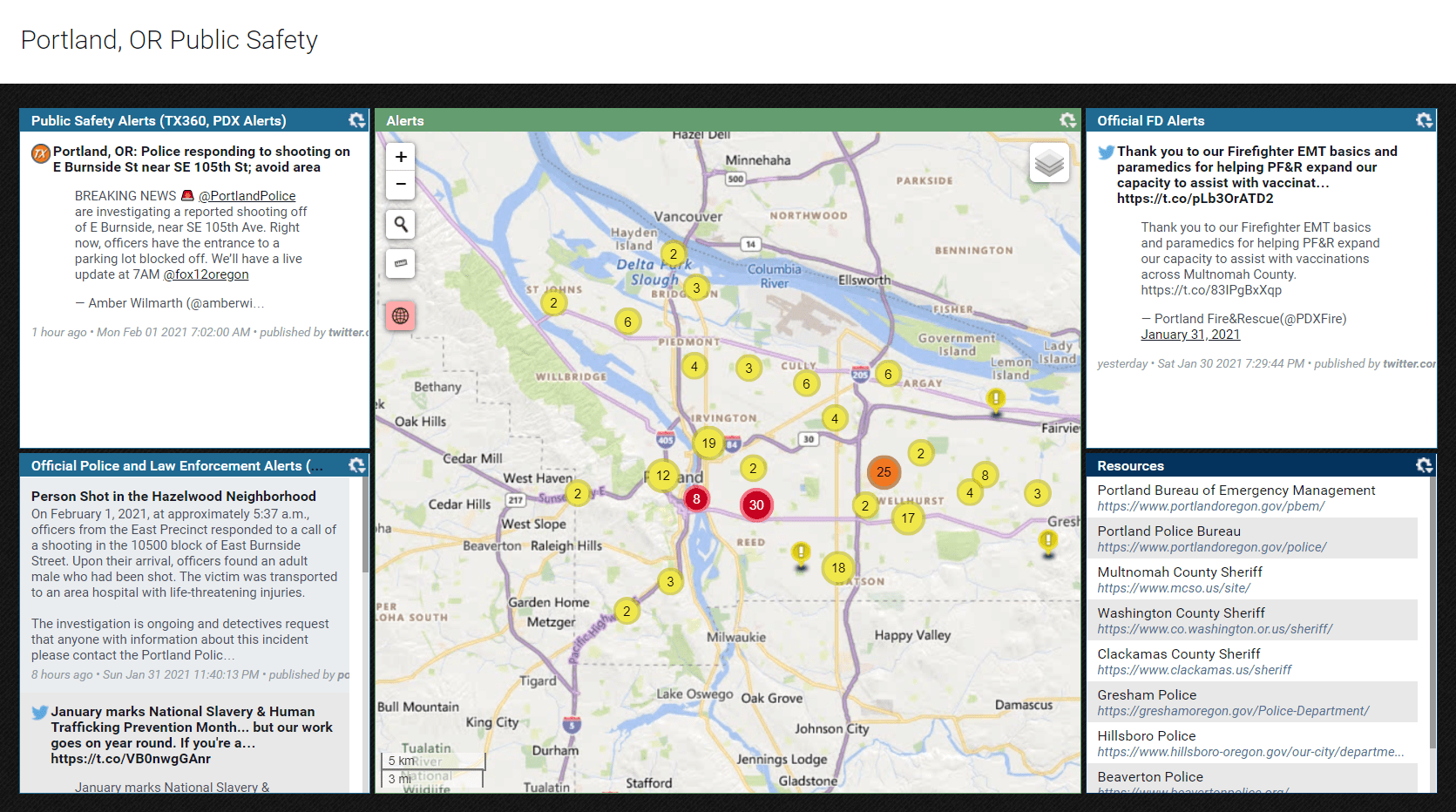Click the Public Safety Alerts panel title

[x=159, y=121]
